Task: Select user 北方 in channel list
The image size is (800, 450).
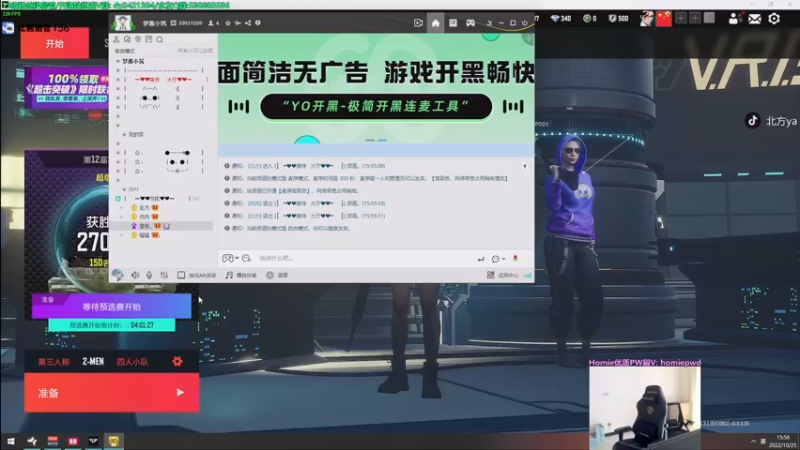Action: pyautogui.click(x=145, y=208)
